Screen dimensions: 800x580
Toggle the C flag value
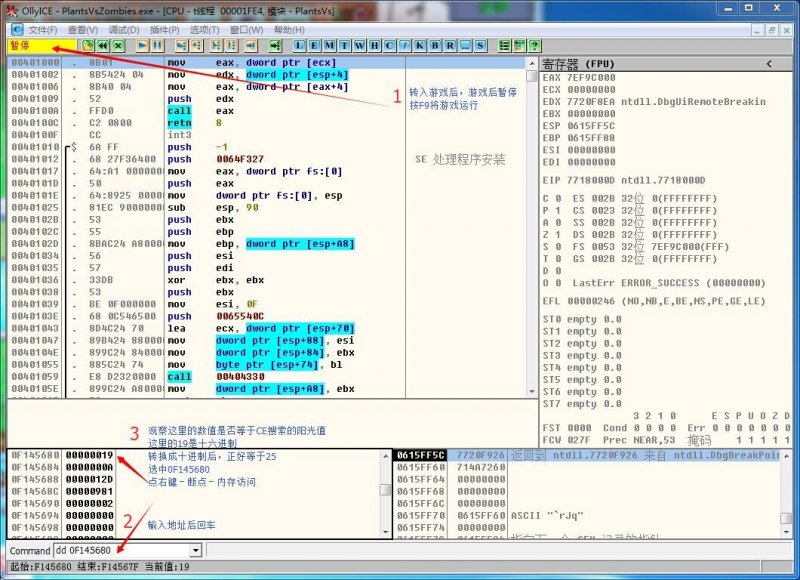tap(558, 198)
